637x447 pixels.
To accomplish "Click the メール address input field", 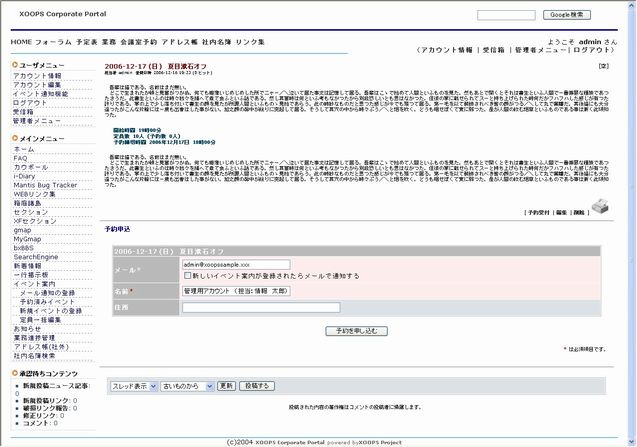I will tap(235, 264).
